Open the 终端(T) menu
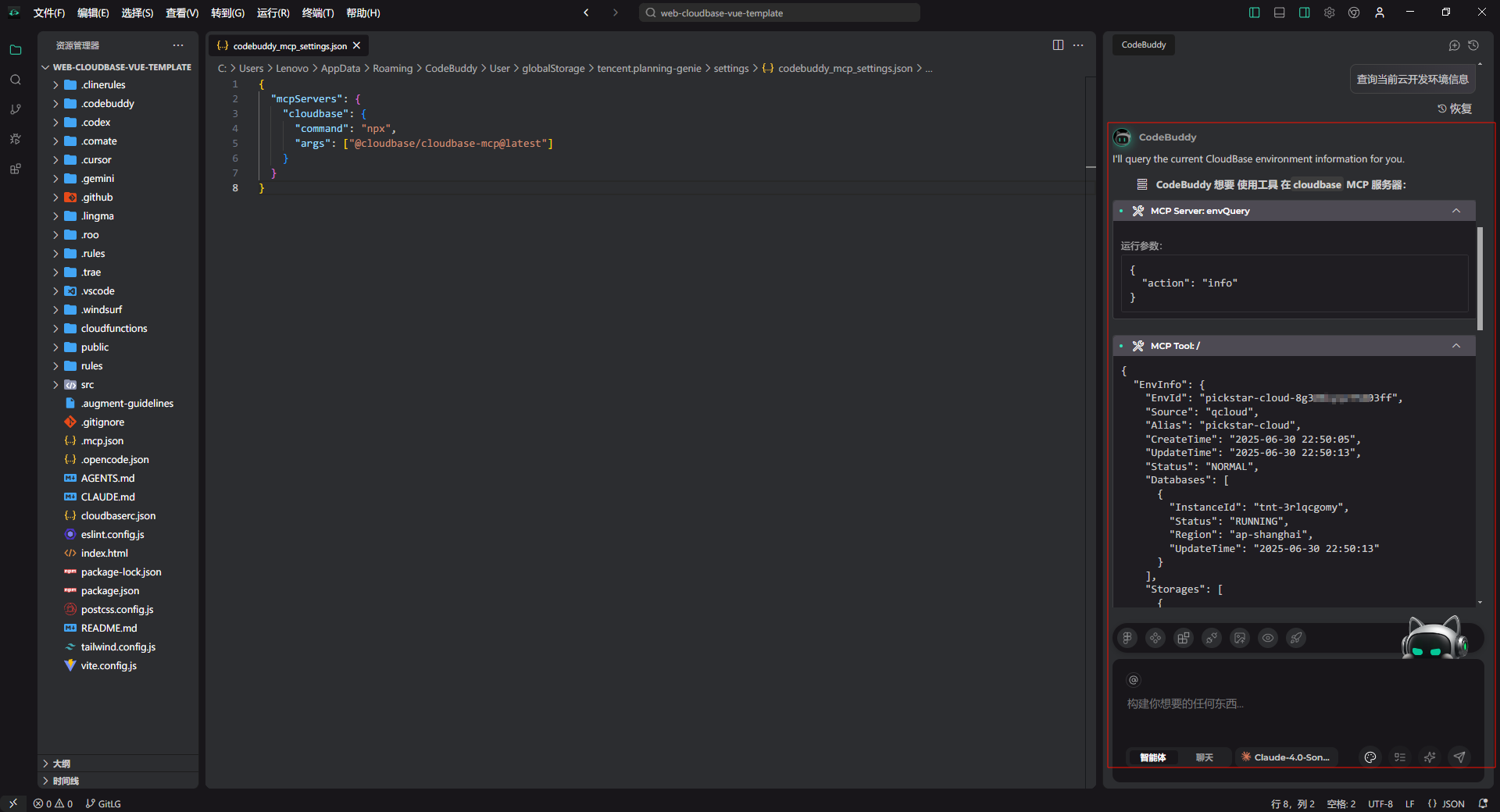The width and height of the screenshot is (1500, 812). (318, 12)
